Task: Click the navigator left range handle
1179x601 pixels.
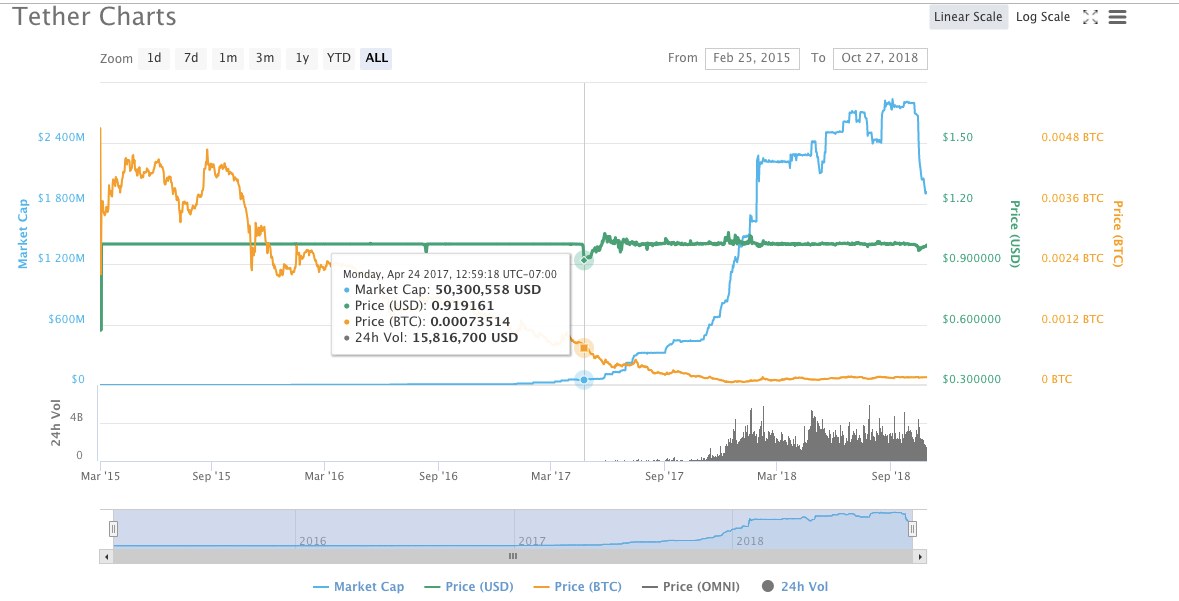Action: pos(114,528)
